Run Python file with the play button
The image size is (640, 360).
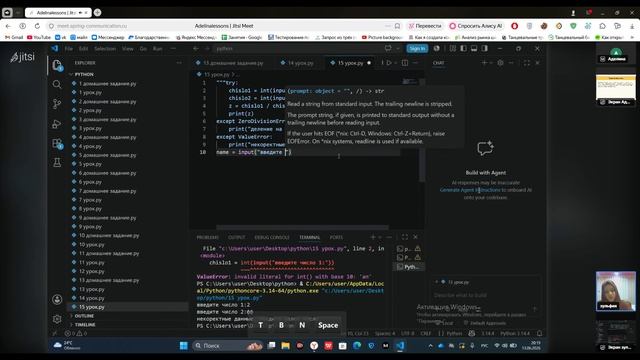pos(389,63)
